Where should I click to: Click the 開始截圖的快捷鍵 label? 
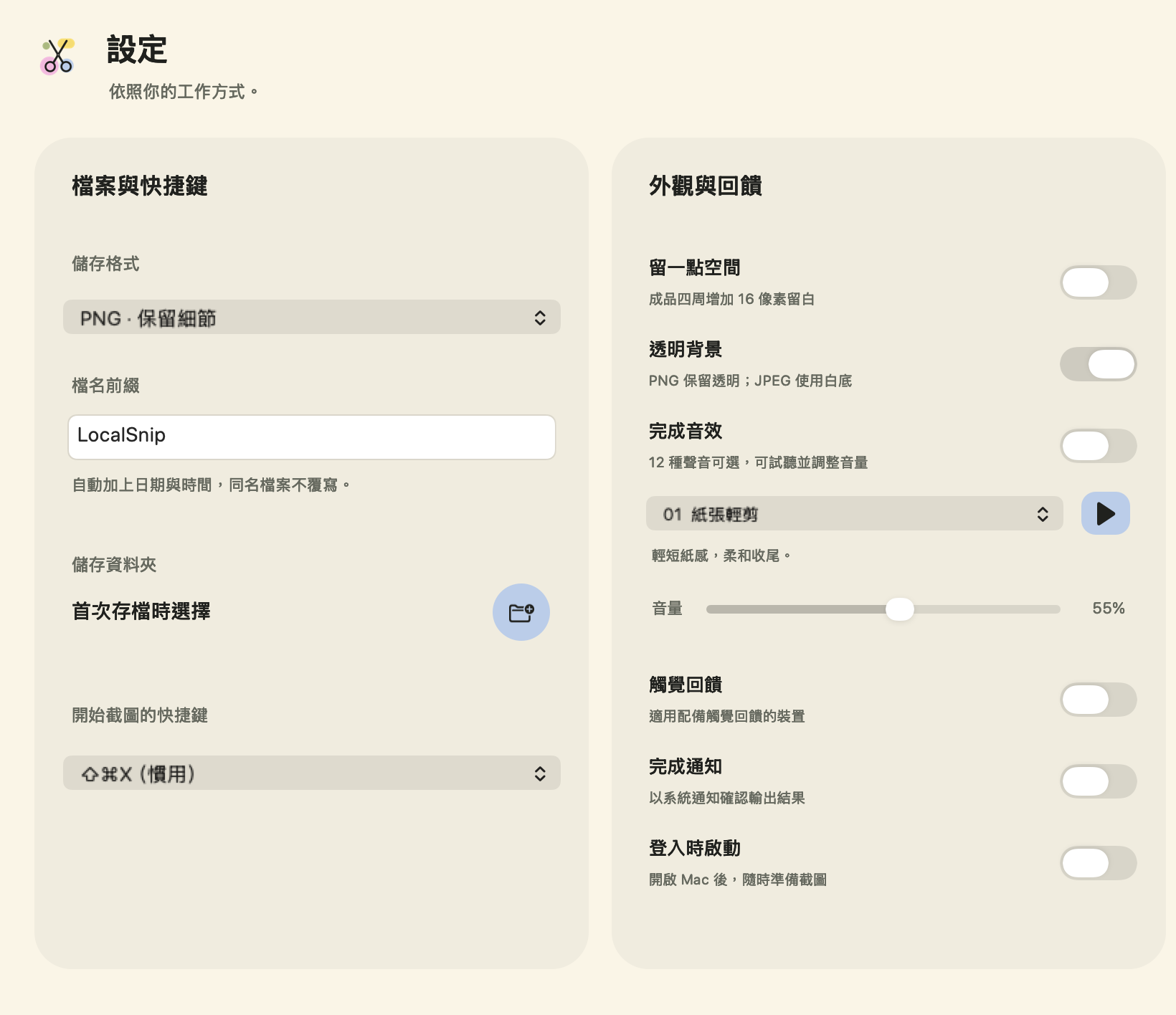click(x=140, y=715)
